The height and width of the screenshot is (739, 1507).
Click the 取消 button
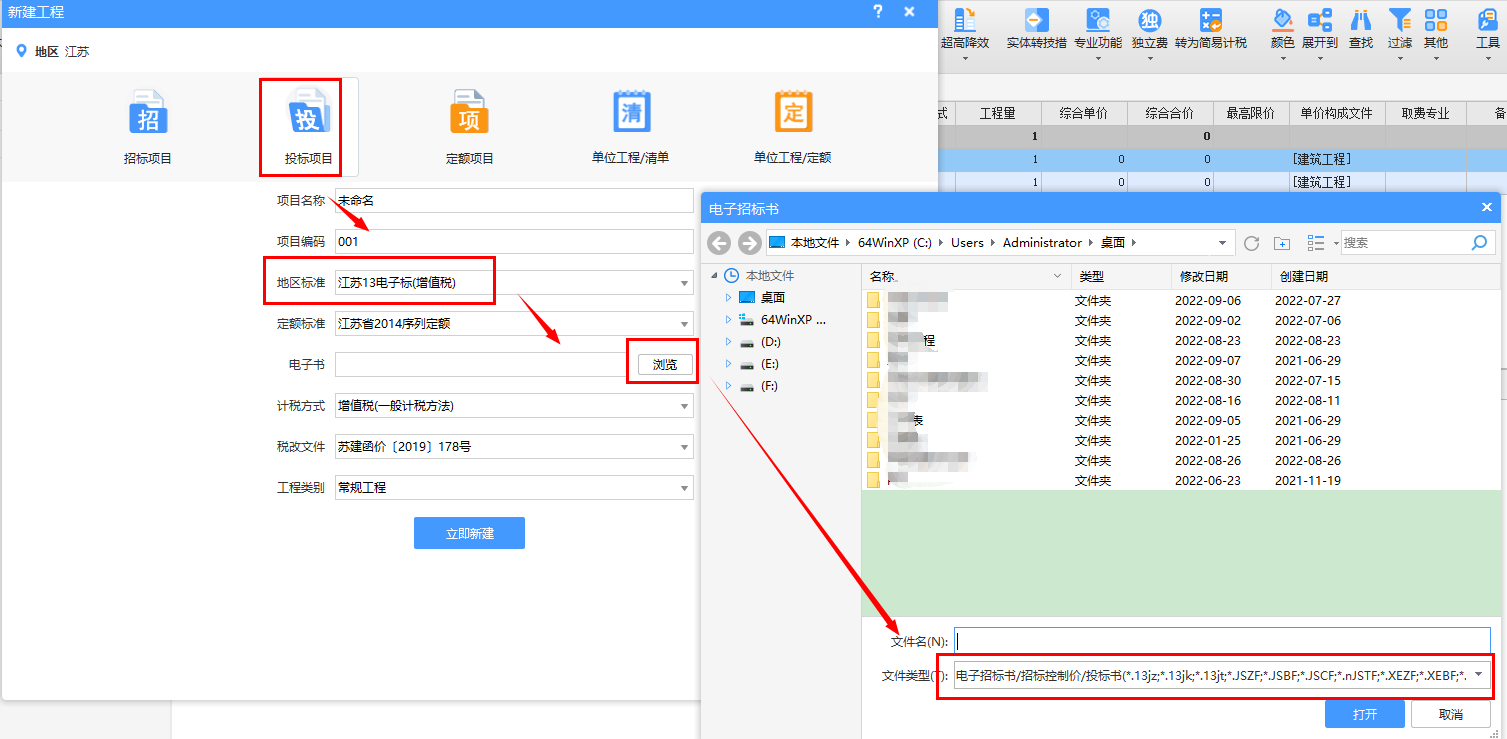[x=1451, y=714]
